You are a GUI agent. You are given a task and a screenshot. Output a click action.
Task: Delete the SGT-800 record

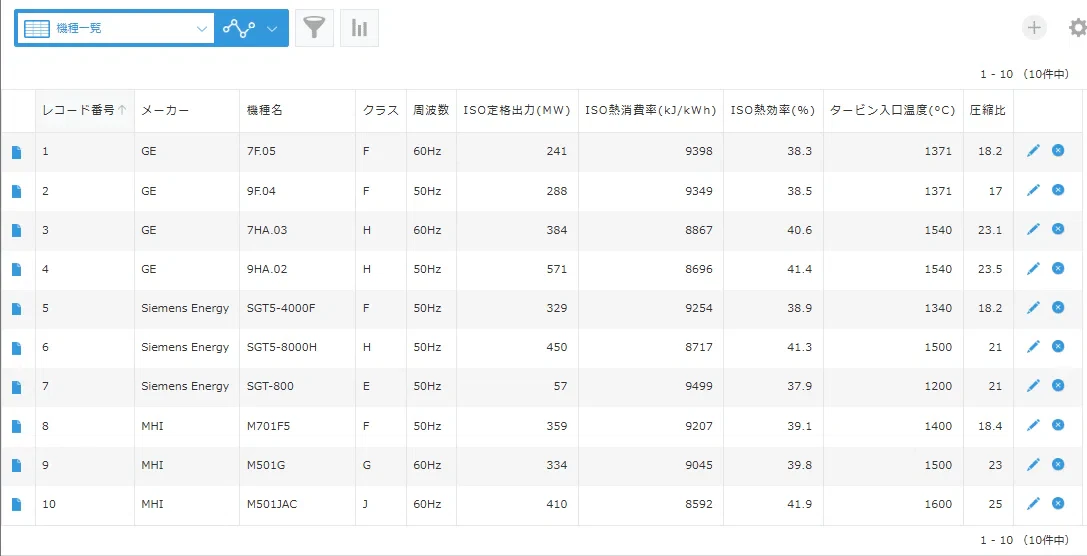tap(1058, 385)
